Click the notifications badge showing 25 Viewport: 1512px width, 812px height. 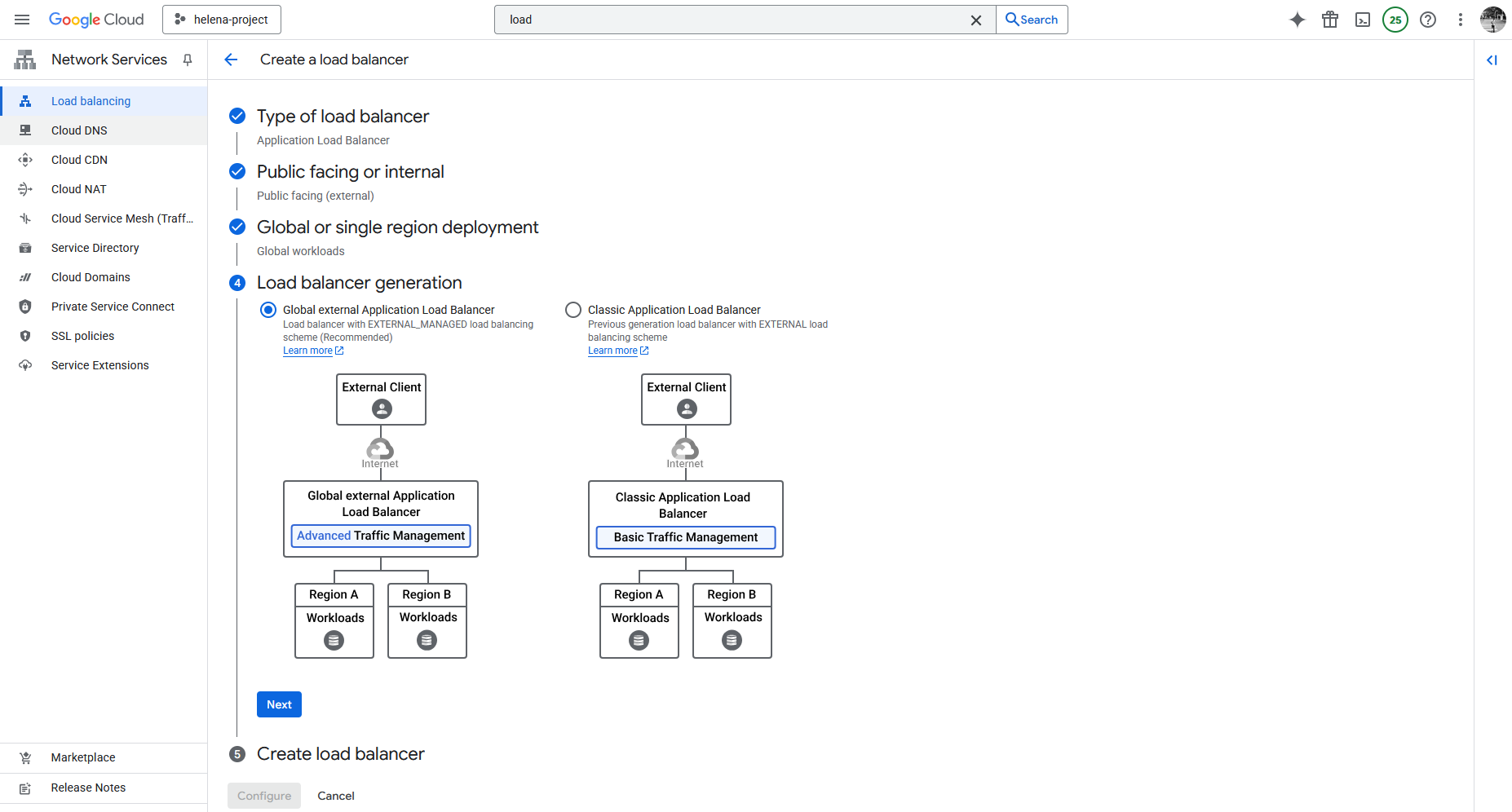coord(1395,20)
